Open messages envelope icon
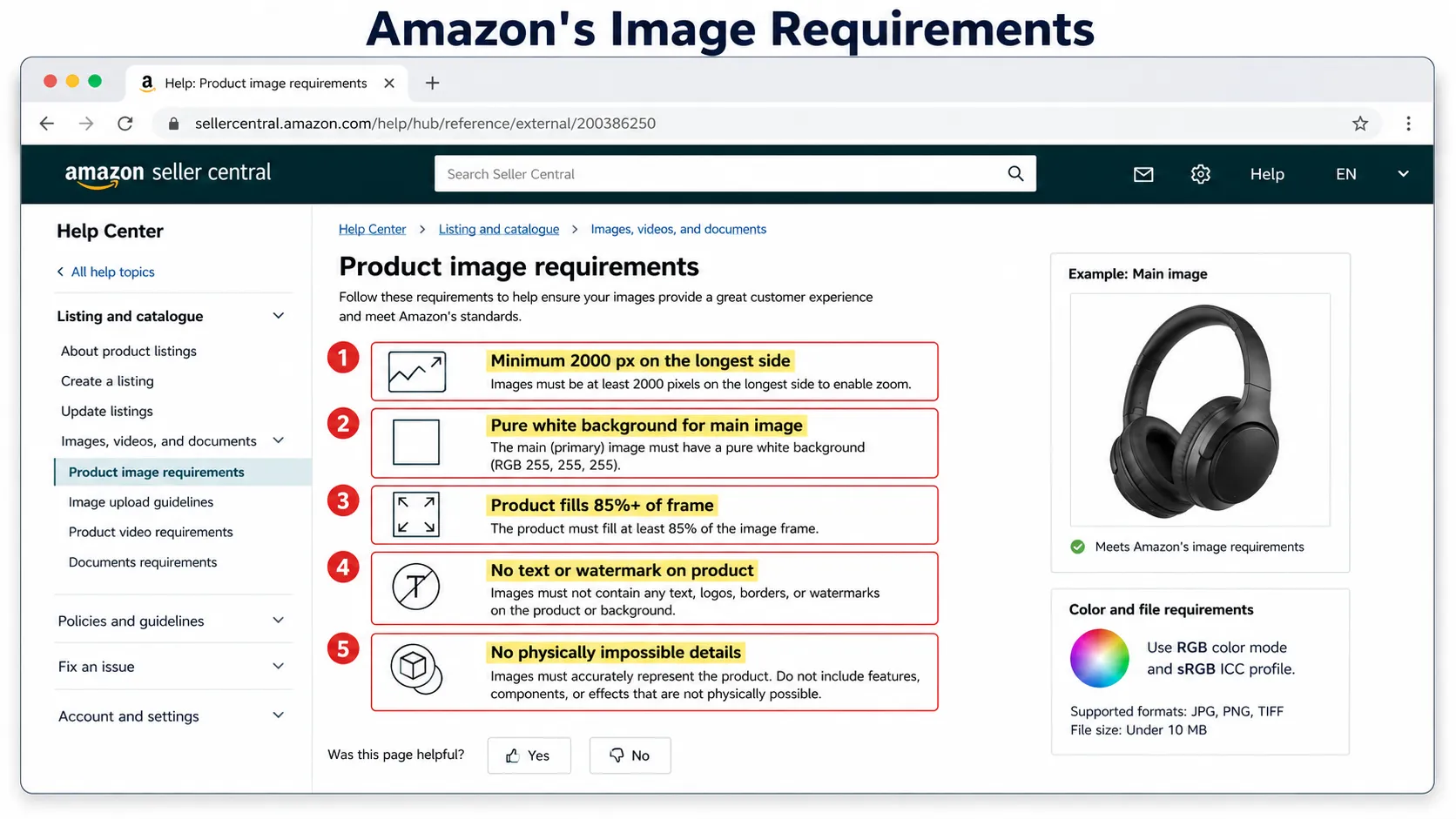1456x819 pixels. coord(1143,174)
